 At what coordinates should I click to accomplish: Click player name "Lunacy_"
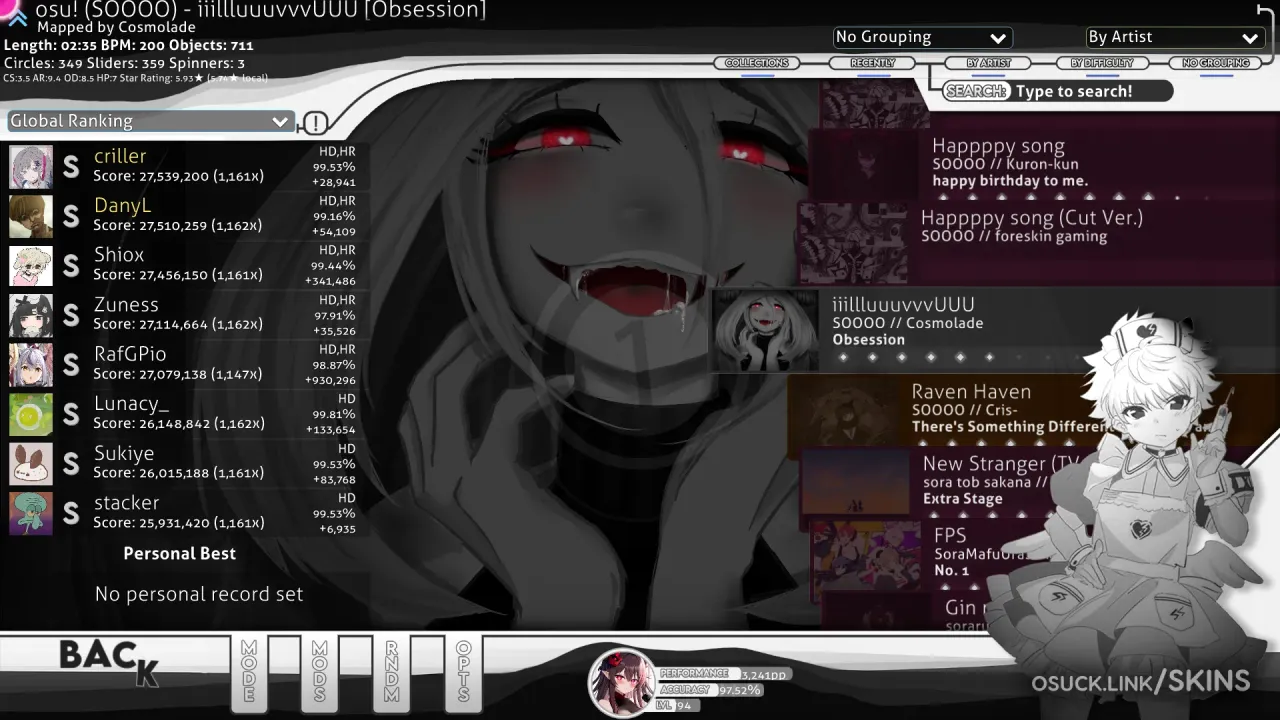tap(132, 404)
